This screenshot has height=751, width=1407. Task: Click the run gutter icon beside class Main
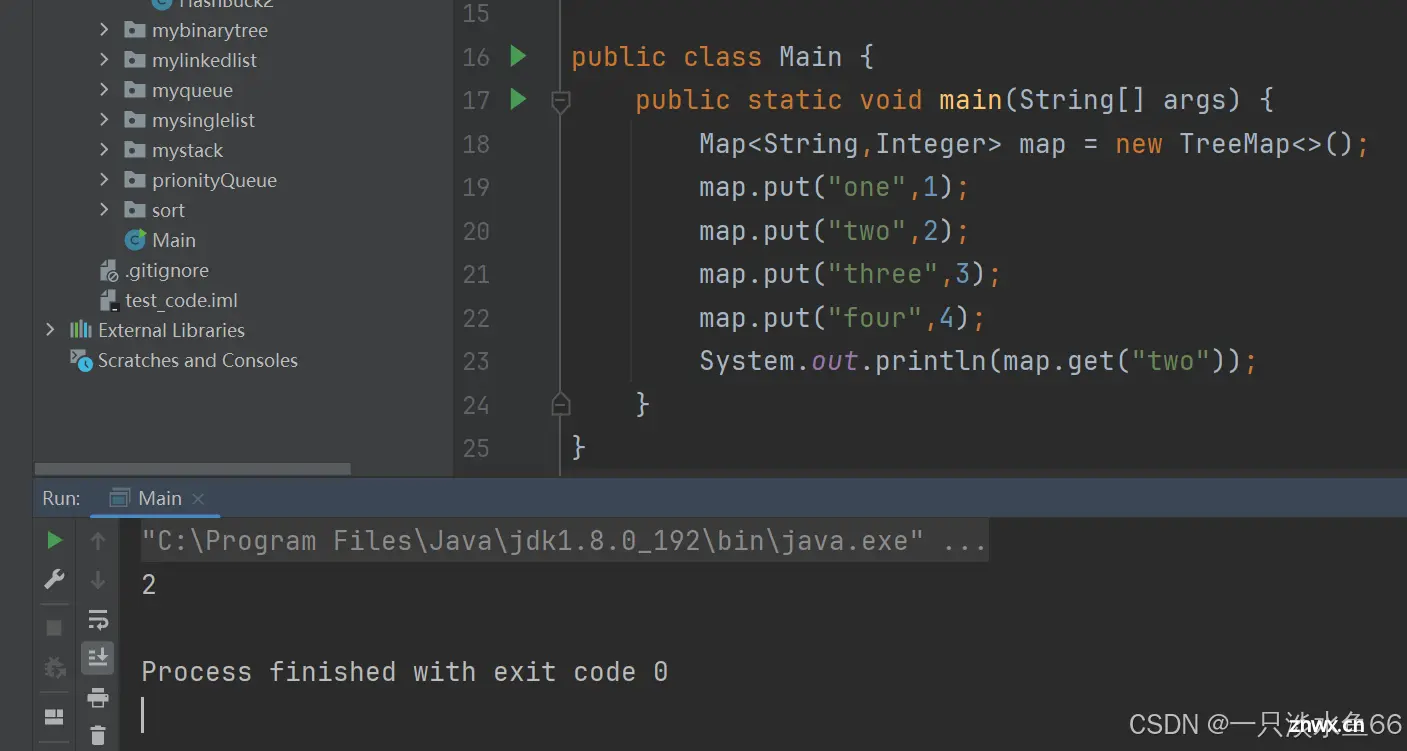pyautogui.click(x=518, y=56)
